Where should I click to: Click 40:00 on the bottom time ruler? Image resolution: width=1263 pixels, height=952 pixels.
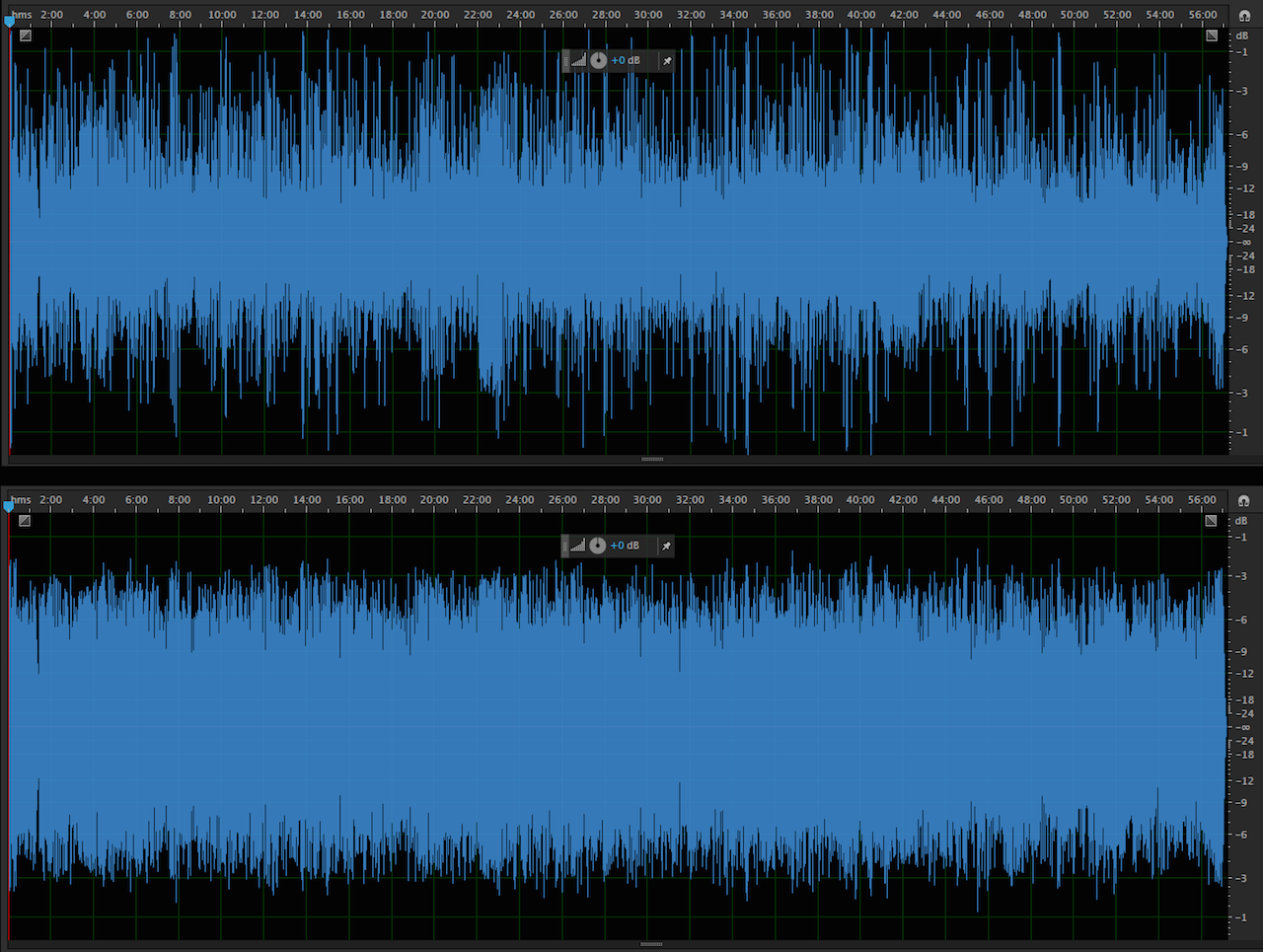pyautogui.click(x=860, y=500)
